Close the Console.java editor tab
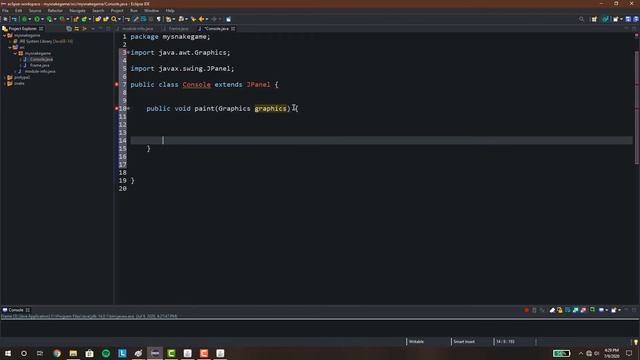The height and width of the screenshot is (360, 640). pos(233,29)
